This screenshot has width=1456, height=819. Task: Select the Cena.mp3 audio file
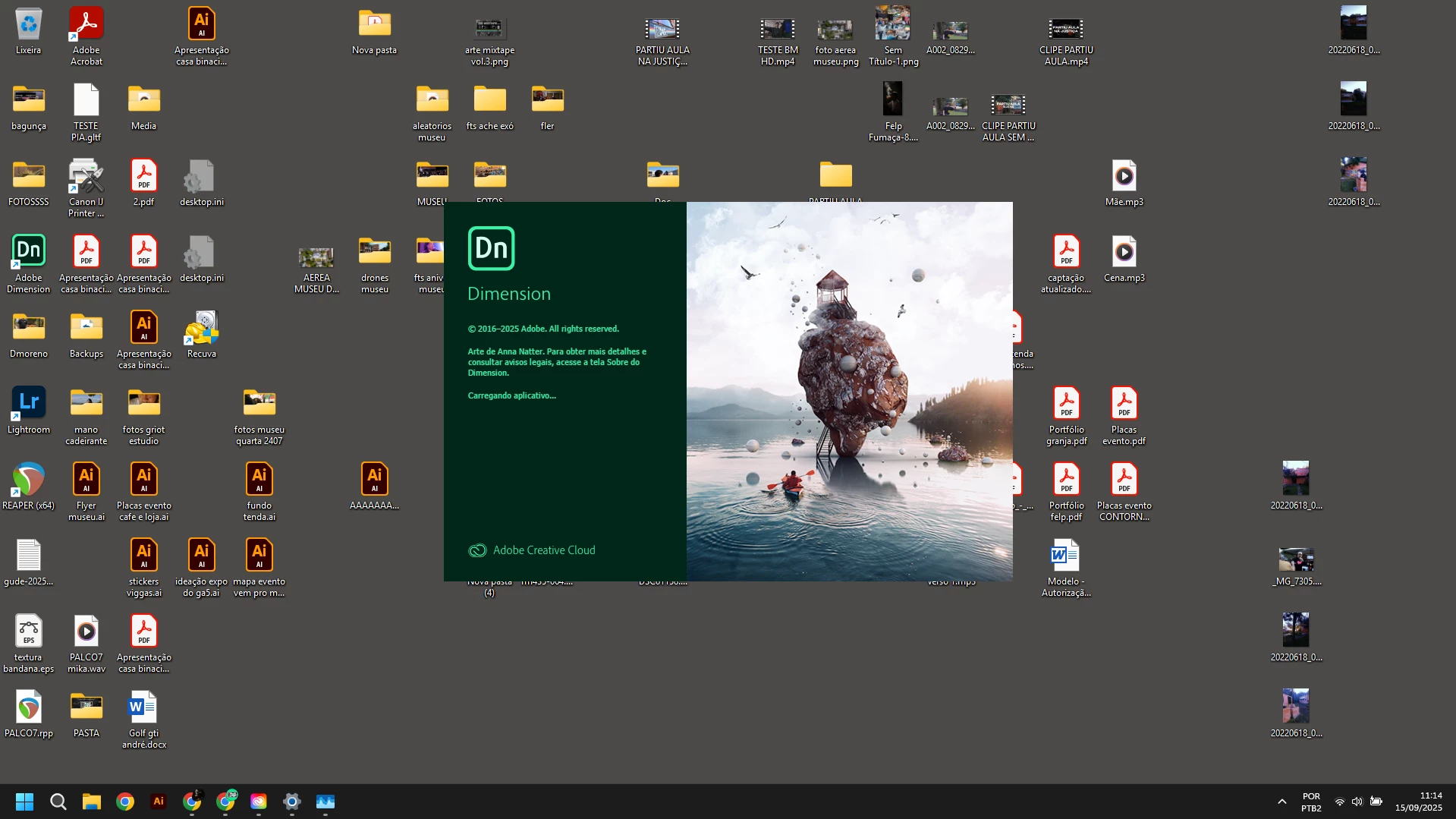coord(1124,259)
